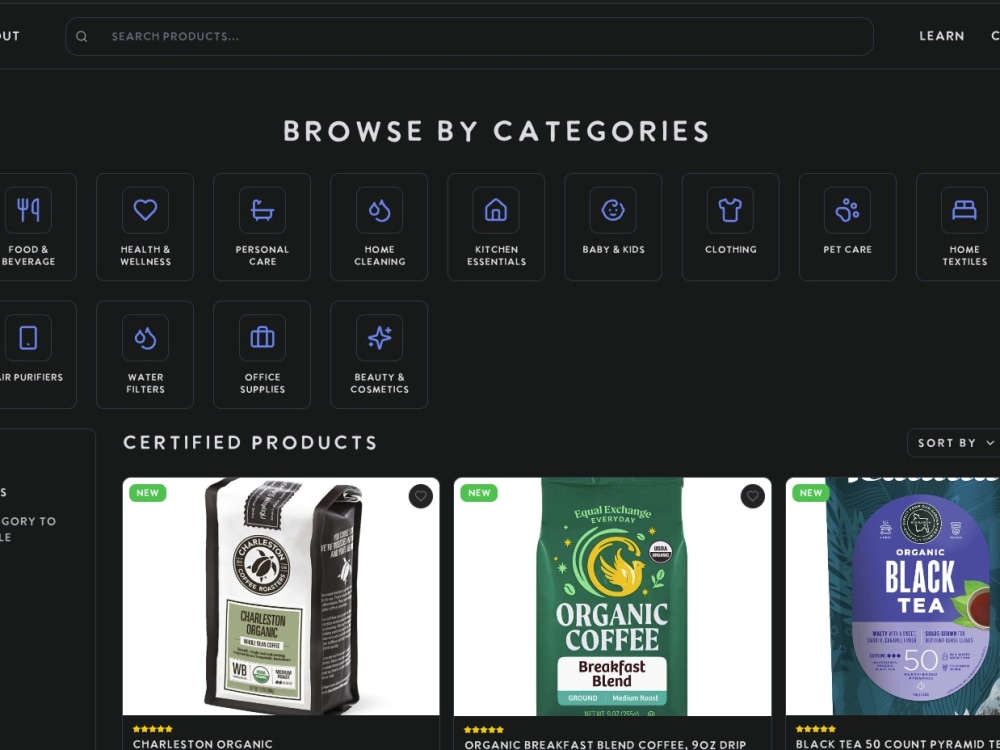Click the search magnifier icon
Image resolution: width=1000 pixels, height=750 pixels.
(82, 36)
